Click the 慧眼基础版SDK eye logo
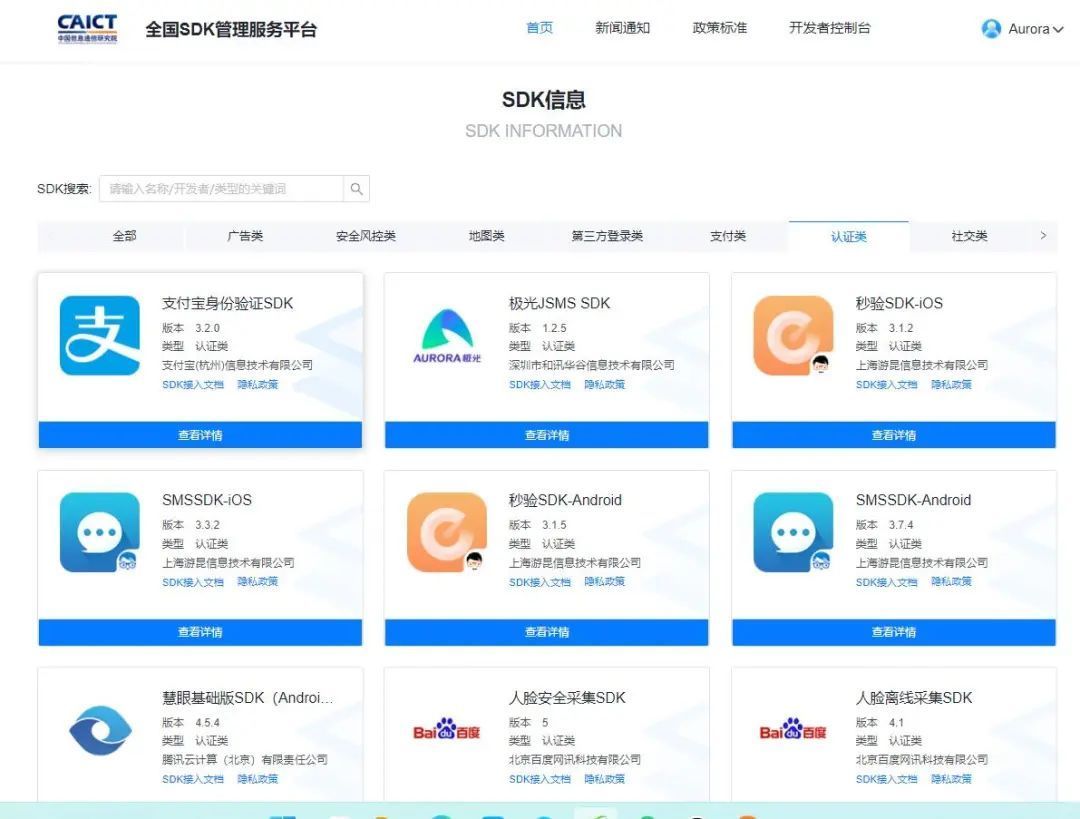This screenshot has height=819, width=1080. point(101,730)
